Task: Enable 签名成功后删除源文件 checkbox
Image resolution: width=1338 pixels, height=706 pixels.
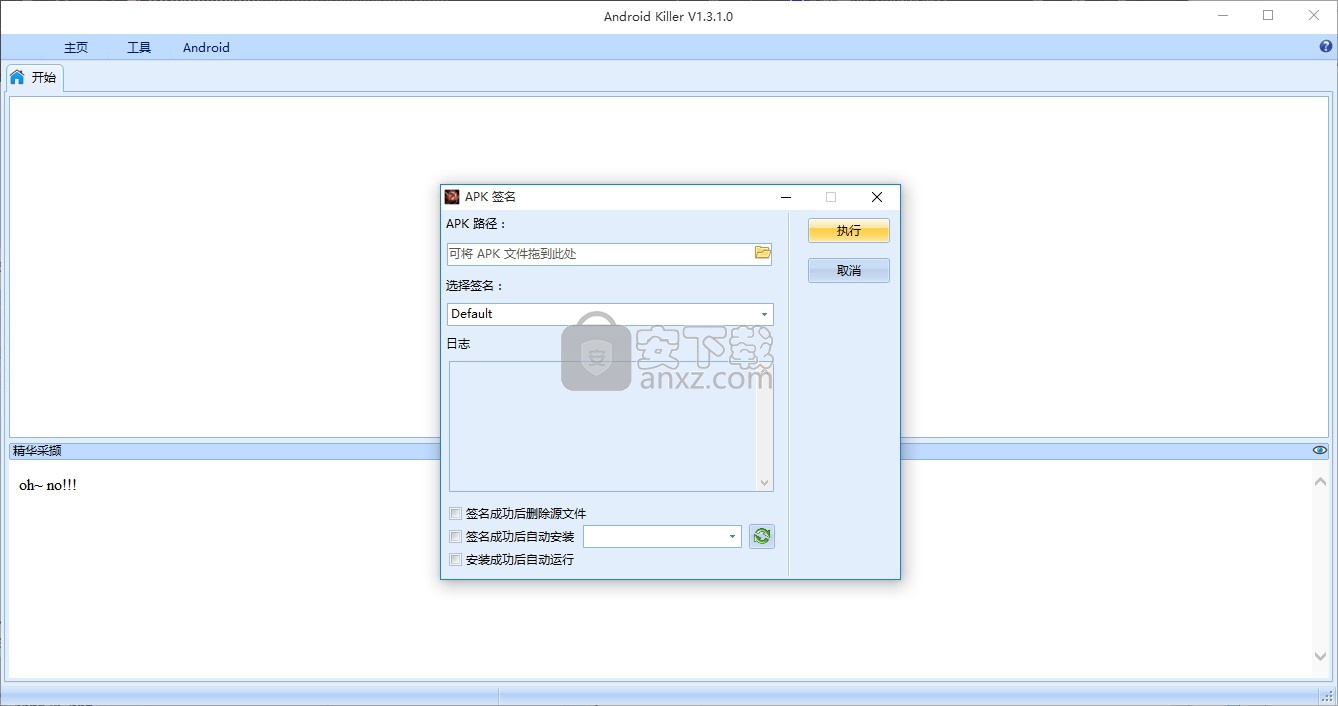Action: tap(456, 514)
